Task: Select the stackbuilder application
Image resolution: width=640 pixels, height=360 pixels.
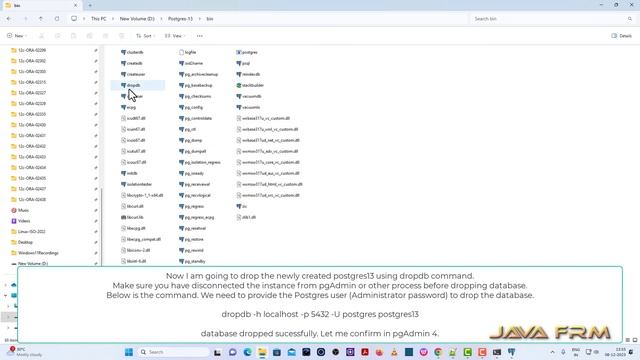Action: pyautogui.click(x=250, y=85)
